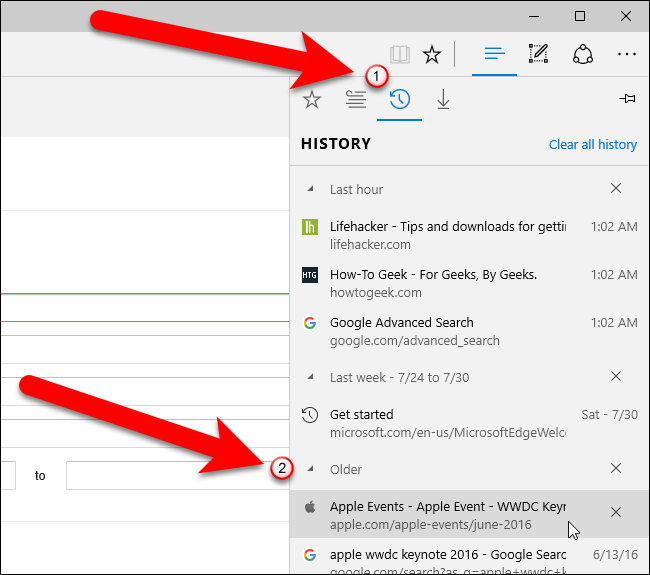Open Get started history entry

pos(469,423)
